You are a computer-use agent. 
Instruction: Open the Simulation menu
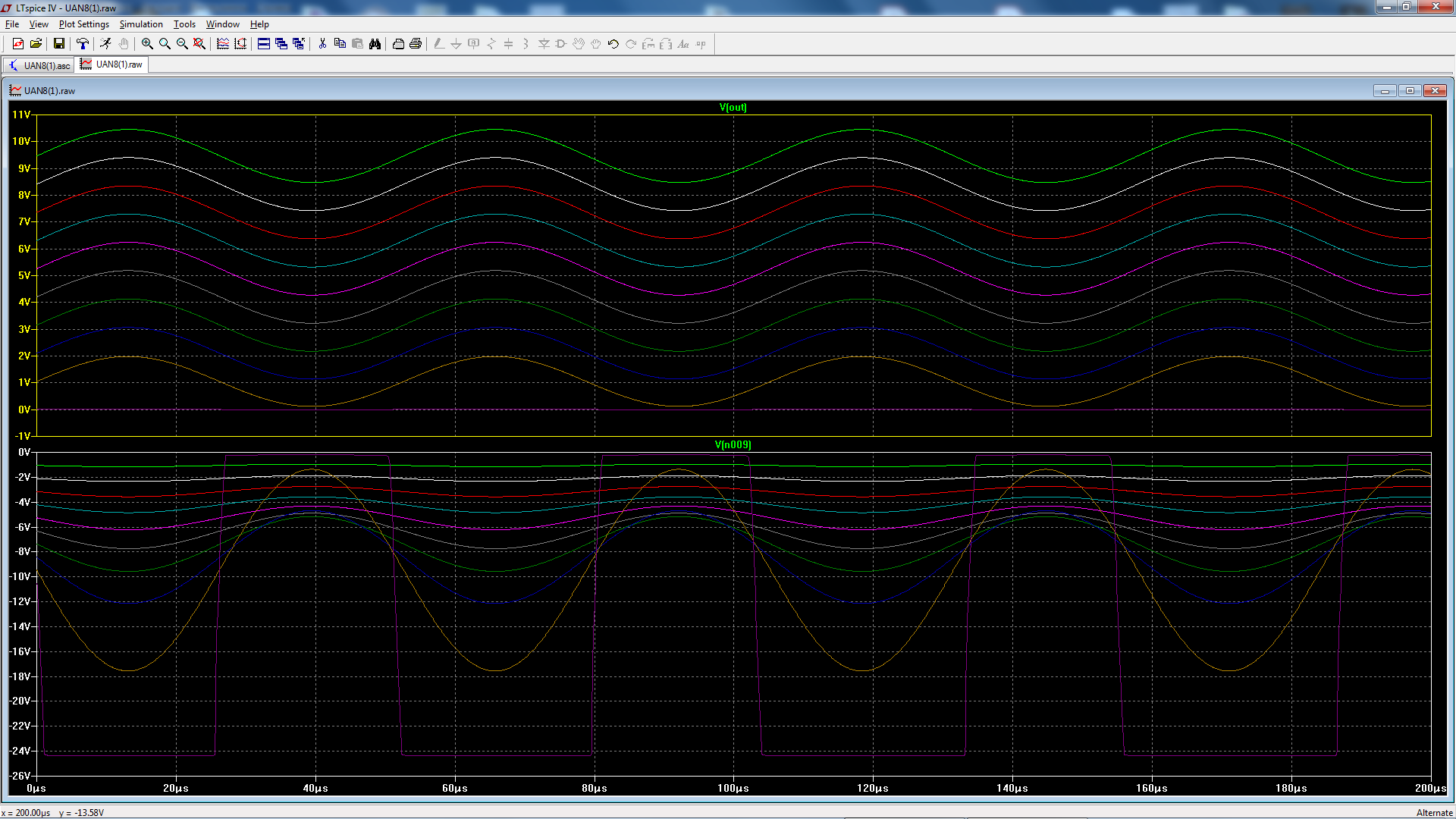coord(141,24)
